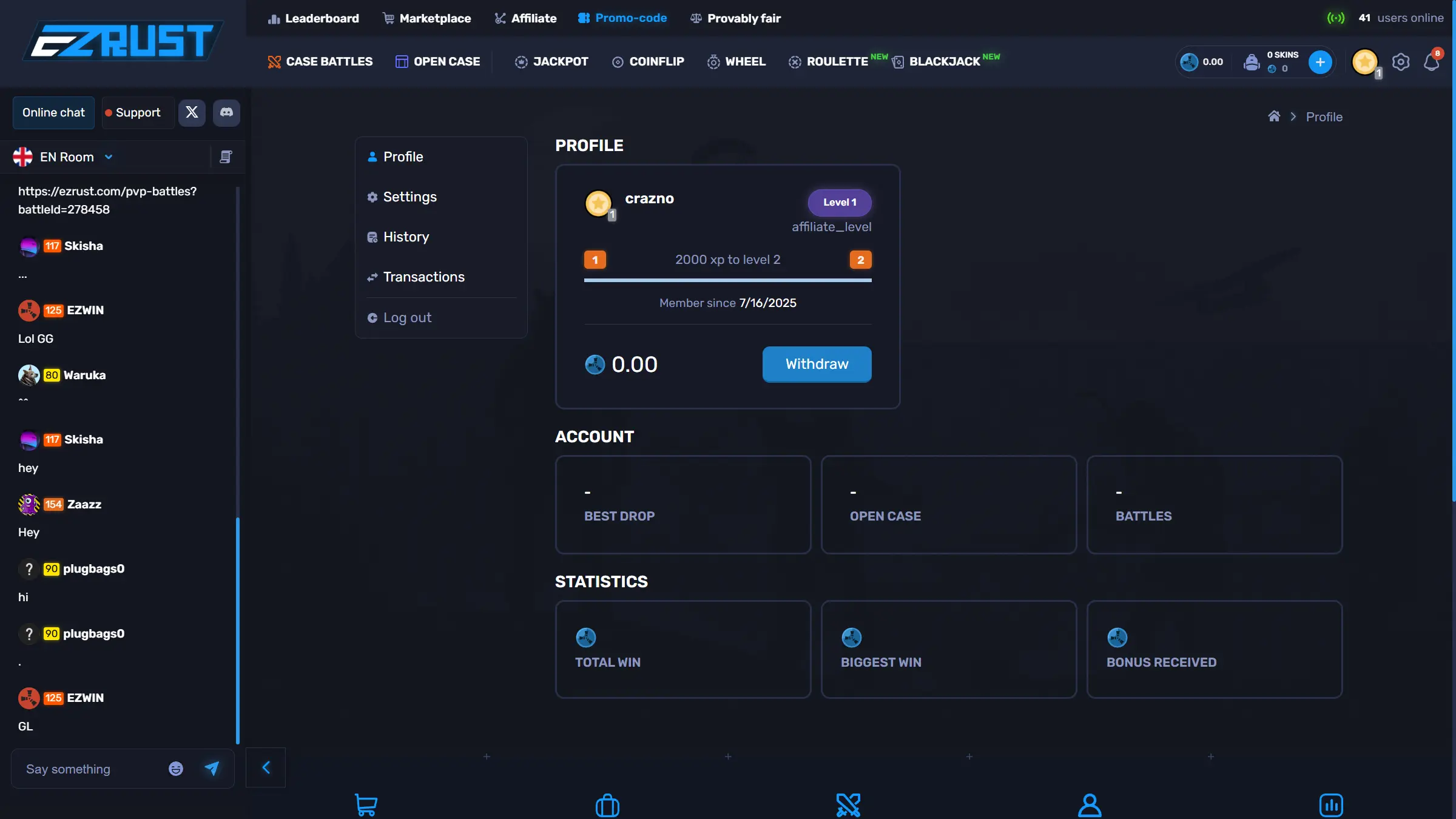The image size is (1456, 819).
Task: Open the header profile avatar
Action: click(x=1365, y=62)
